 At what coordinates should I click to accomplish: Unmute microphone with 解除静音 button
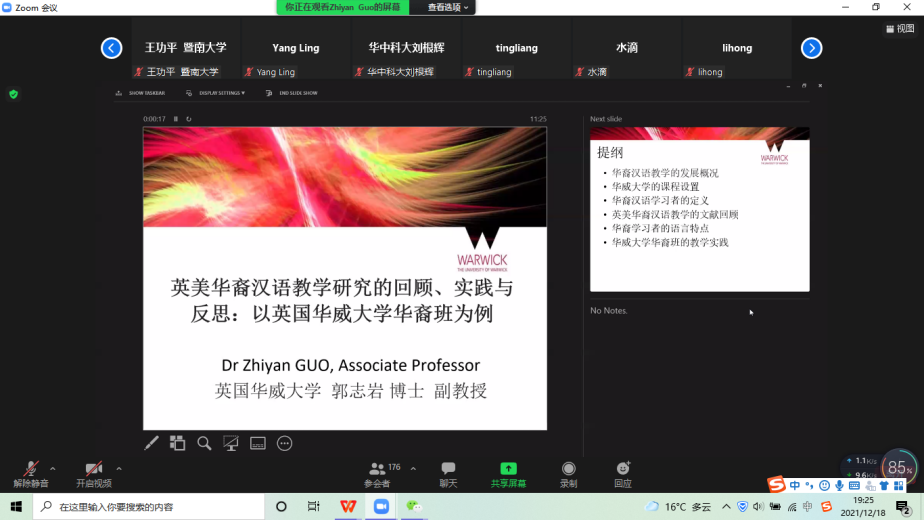point(30,472)
